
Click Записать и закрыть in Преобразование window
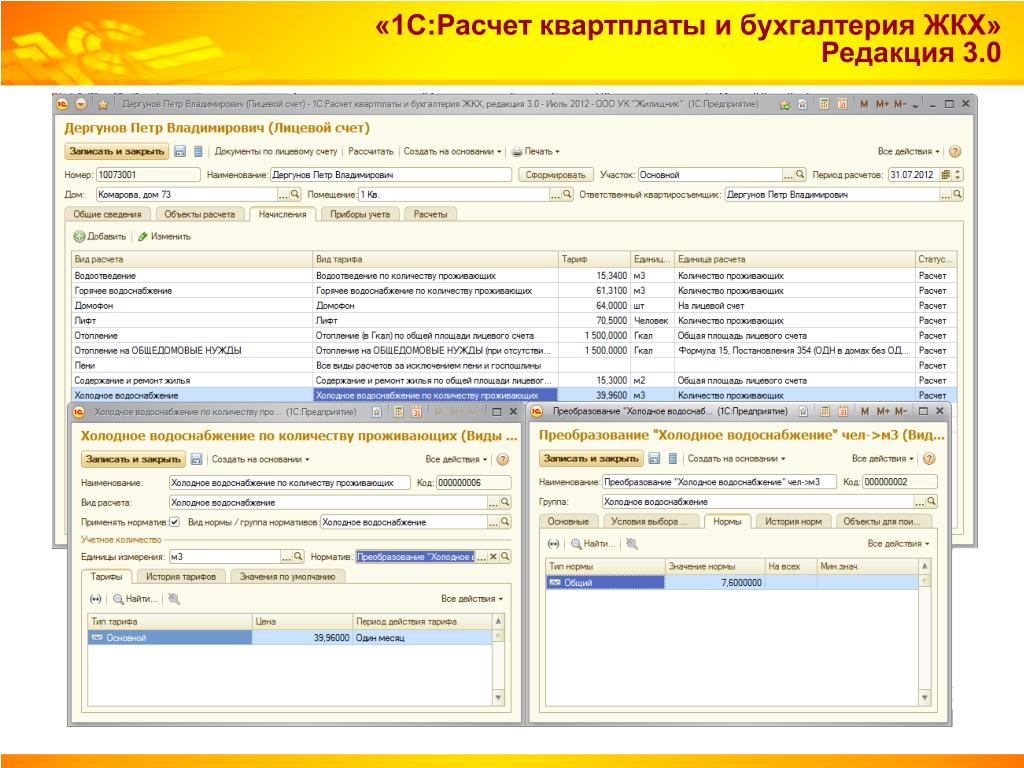point(592,458)
